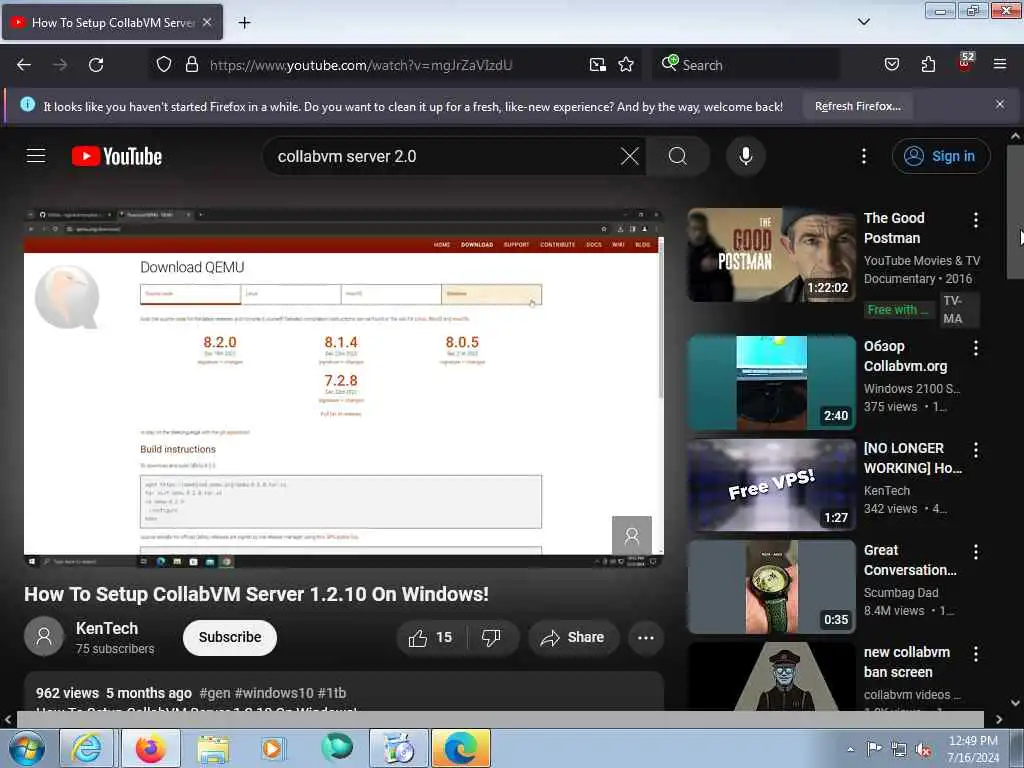
Task: Focus the Firefox Search box
Action: click(744, 65)
